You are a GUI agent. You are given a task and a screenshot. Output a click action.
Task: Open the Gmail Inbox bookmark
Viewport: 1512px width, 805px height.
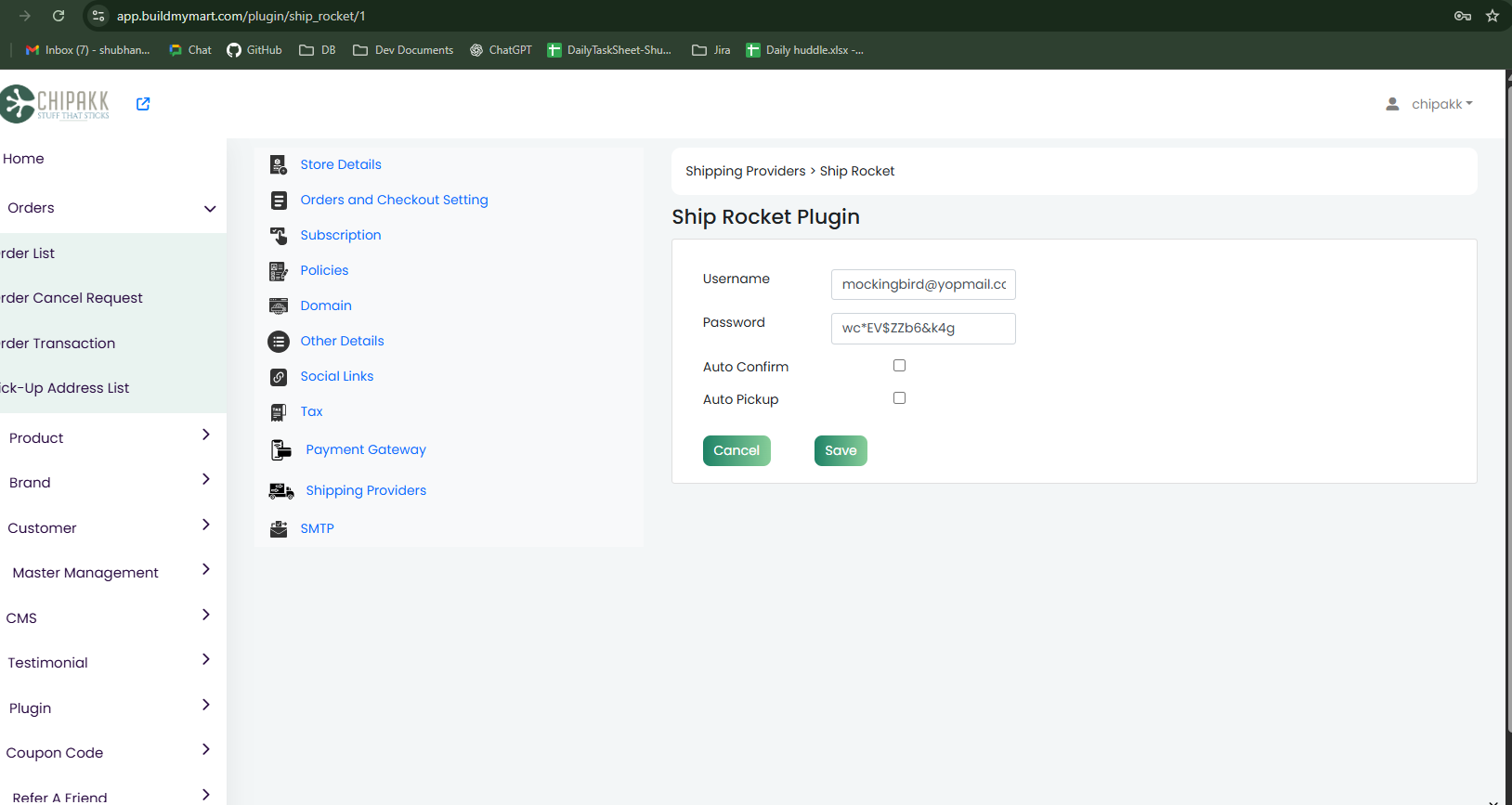[x=87, y=50]
